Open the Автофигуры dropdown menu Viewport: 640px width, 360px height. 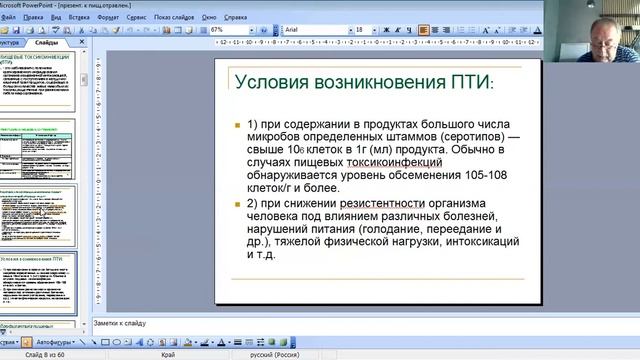tap(56, 342)
